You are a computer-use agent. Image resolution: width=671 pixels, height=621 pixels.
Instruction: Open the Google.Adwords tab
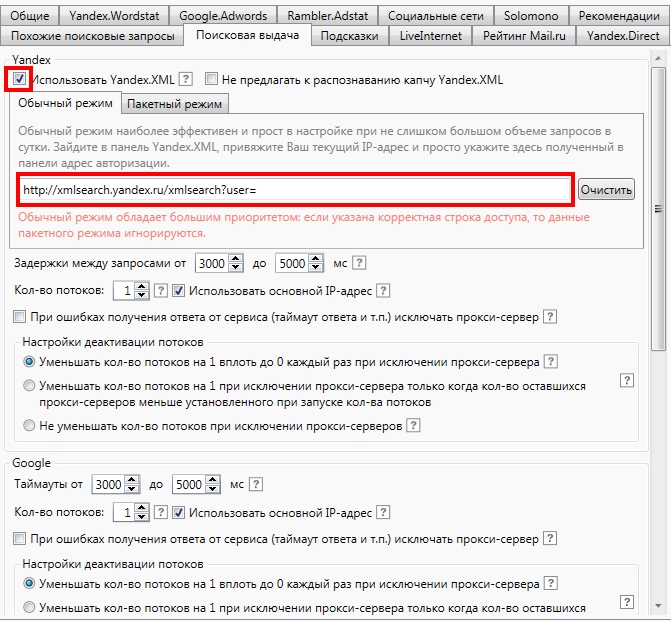click(223, 16)
